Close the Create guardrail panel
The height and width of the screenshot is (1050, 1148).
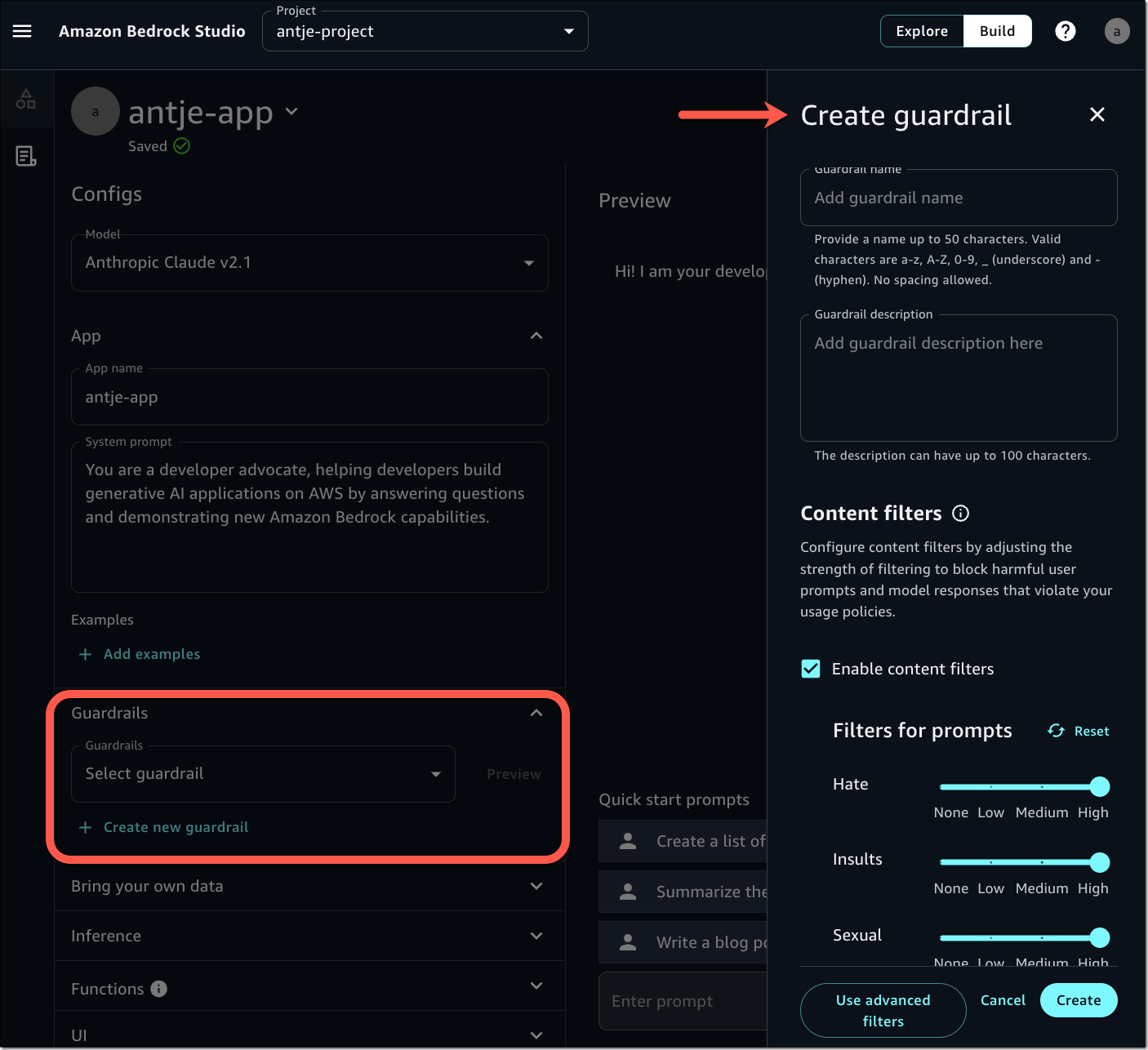[1097, 114]
